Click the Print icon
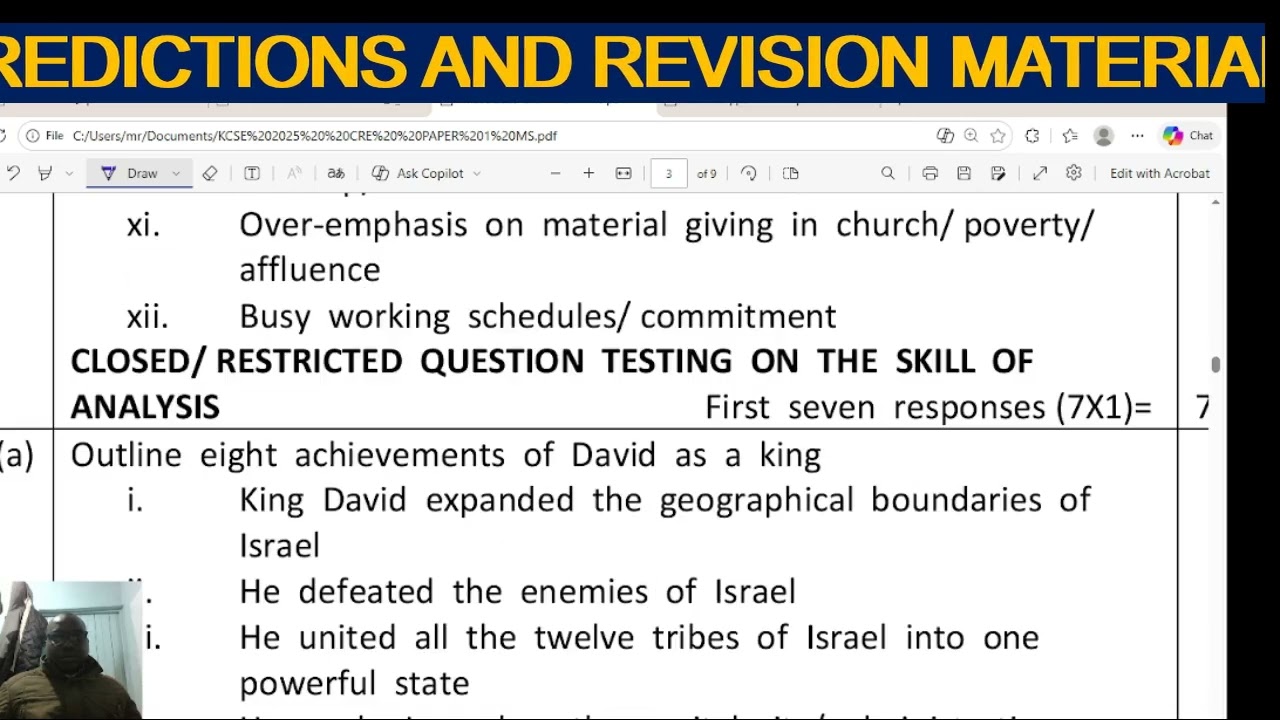This screenshot has height=720, width=1280. (930, 173)
